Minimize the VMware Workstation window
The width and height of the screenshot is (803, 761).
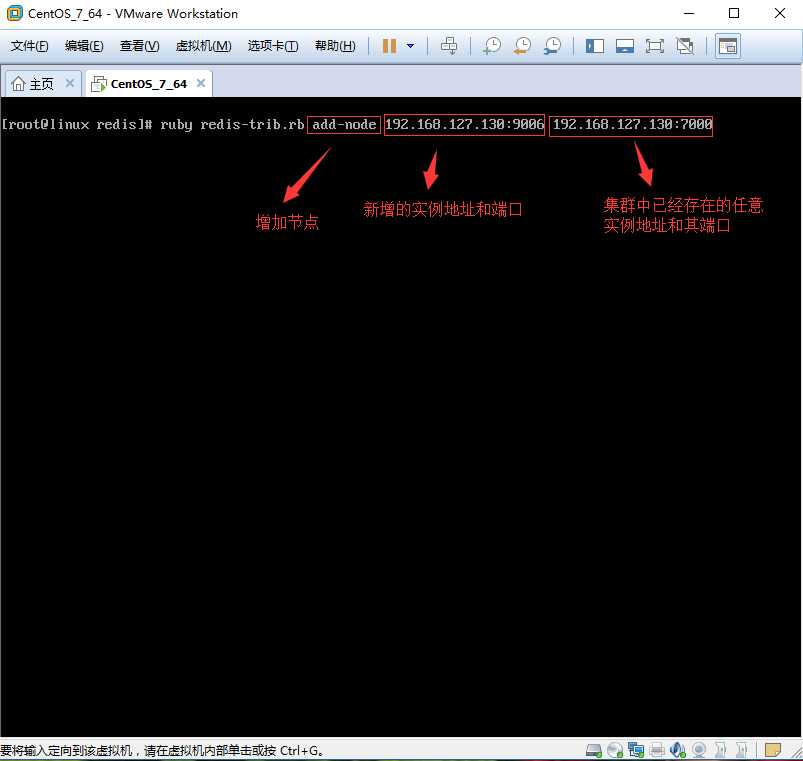(689, 13)
